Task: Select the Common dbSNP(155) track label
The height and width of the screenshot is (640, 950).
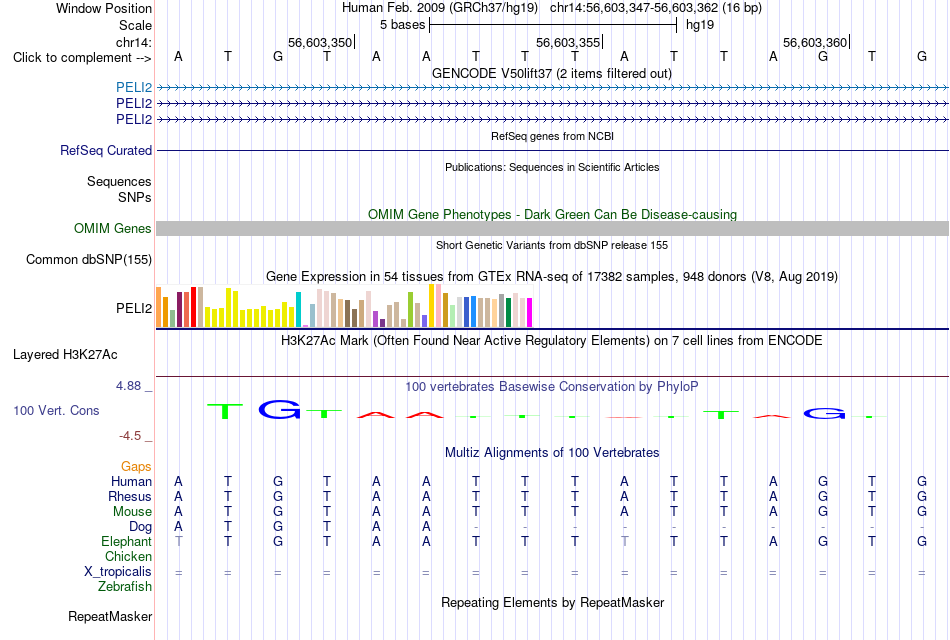Action: click(88, 259)
